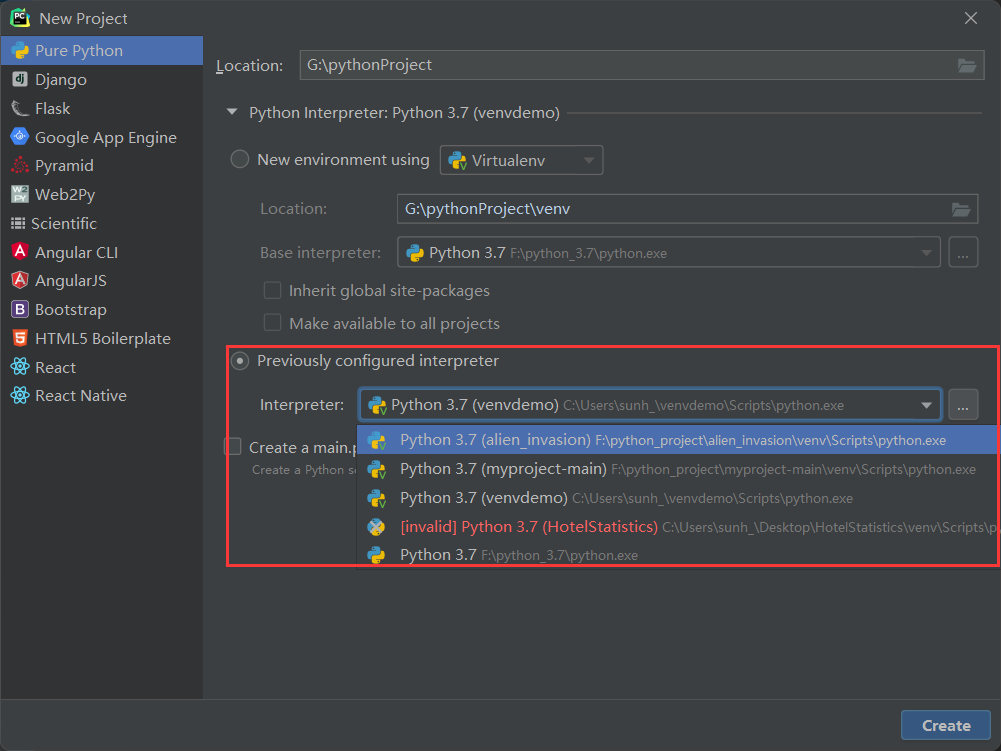Select Django project type

point(102,79)
